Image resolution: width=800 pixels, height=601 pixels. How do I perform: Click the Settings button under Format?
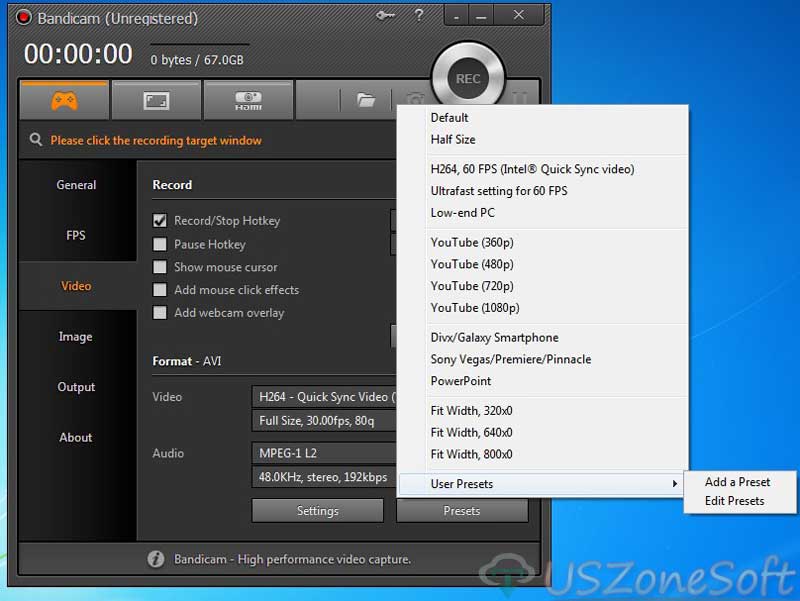(317, 511)
